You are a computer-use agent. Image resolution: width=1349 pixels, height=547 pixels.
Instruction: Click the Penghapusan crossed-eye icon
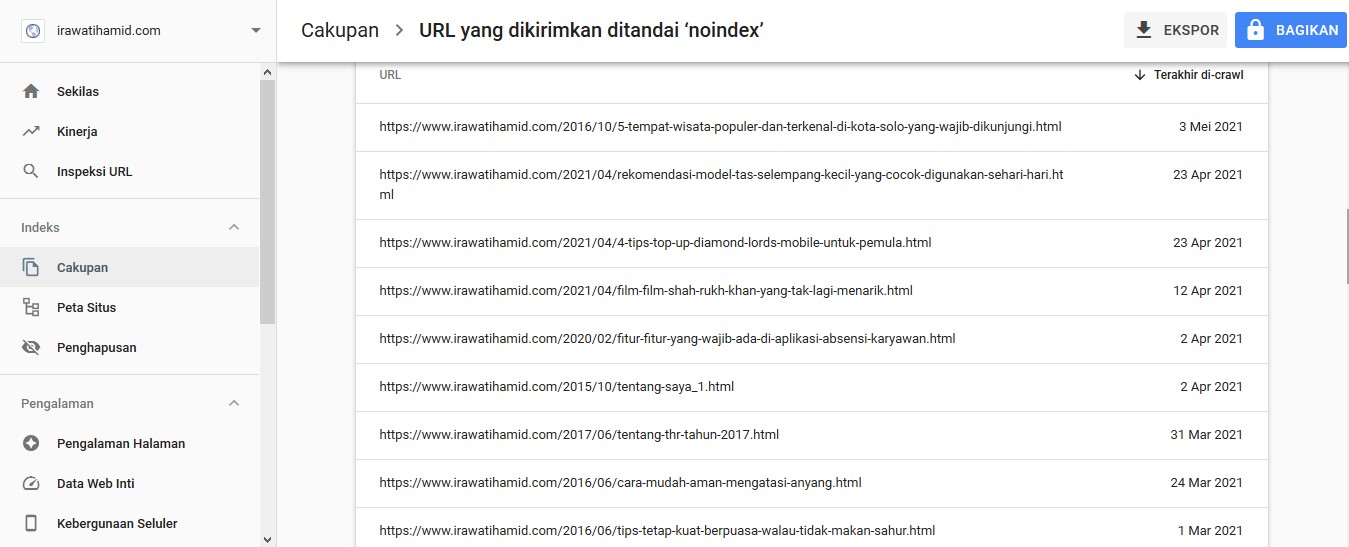(31, 347)
